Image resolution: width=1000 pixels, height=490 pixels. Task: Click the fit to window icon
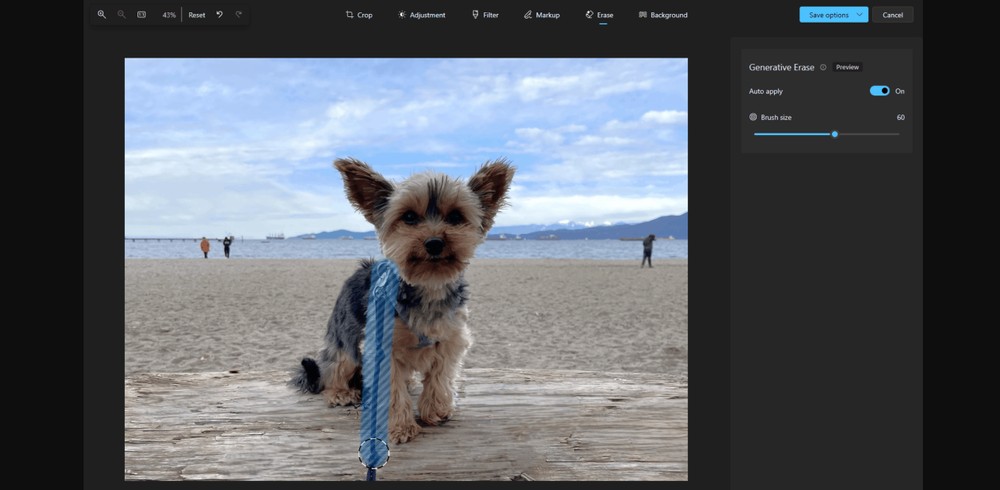[x=141, y=15]
